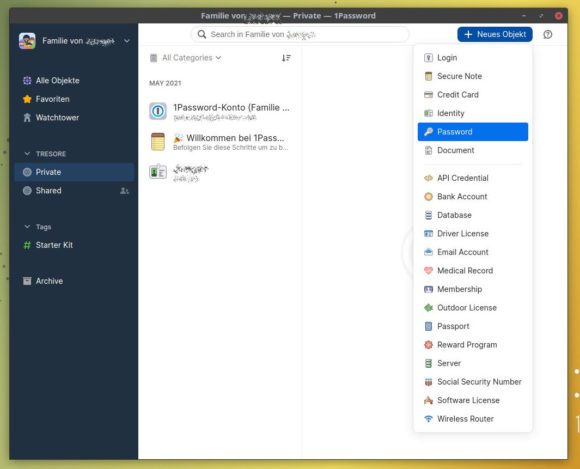Click the Software License icon
This screenshot has height=469, width=580.
pyautogui.click(x=428, y=400)
